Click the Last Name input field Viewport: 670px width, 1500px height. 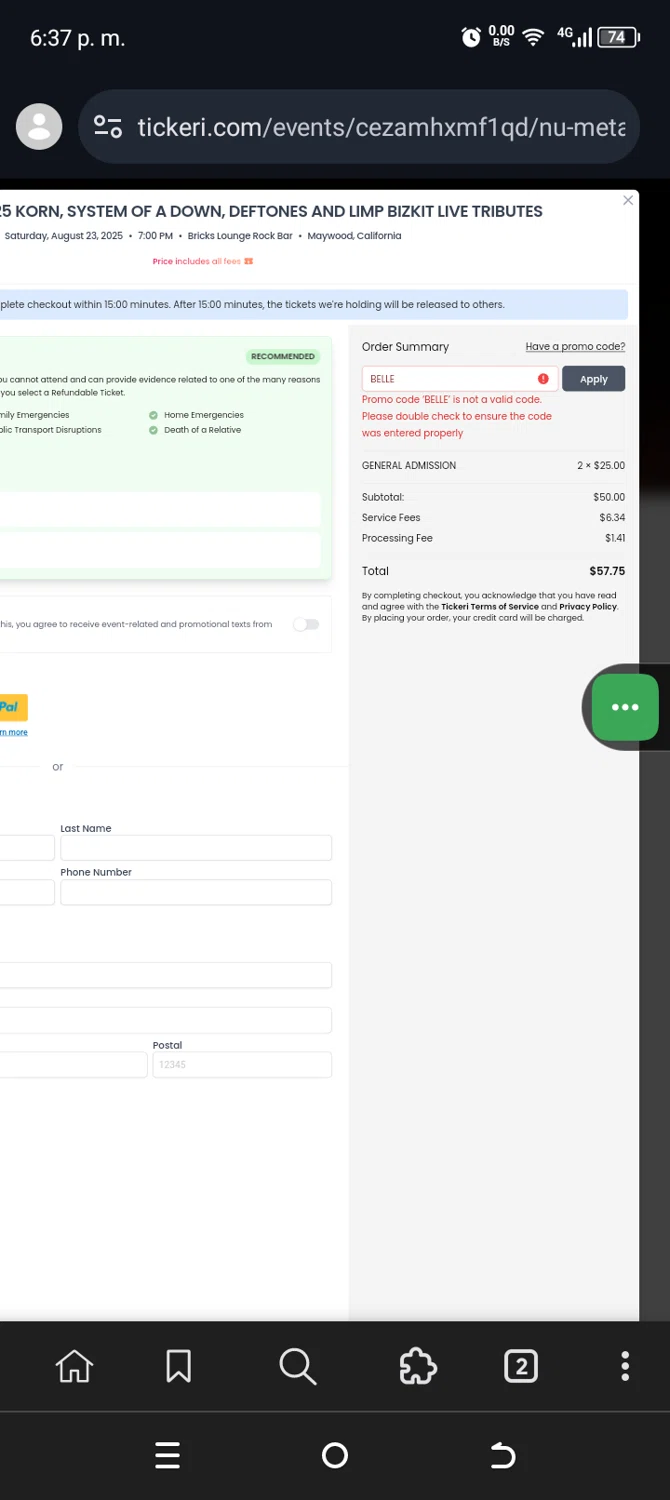pos(196,848)
